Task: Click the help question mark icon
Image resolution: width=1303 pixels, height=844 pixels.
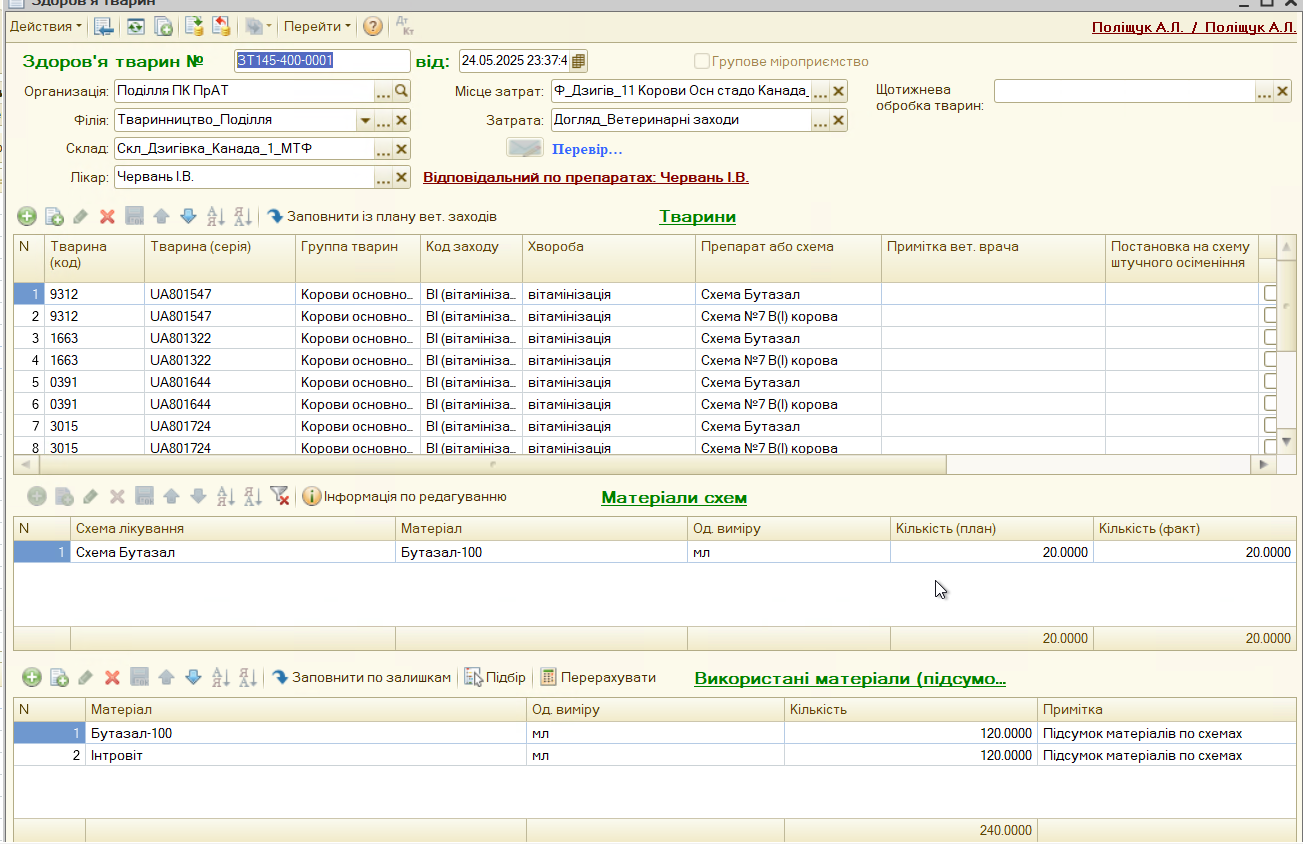Action: click(372, 27)
